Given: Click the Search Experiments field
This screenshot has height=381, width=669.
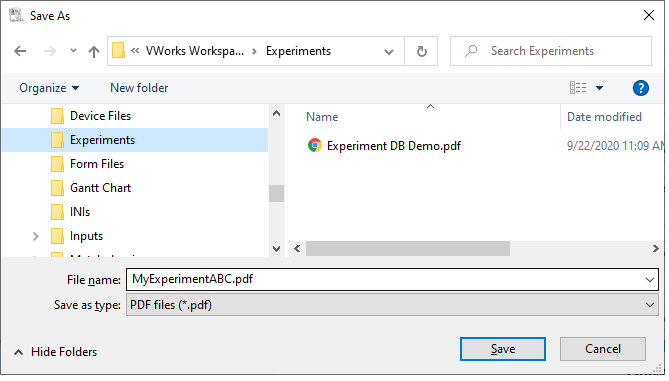Looking at the screenshot, I should pyautogui.click(x=551, y=51).
